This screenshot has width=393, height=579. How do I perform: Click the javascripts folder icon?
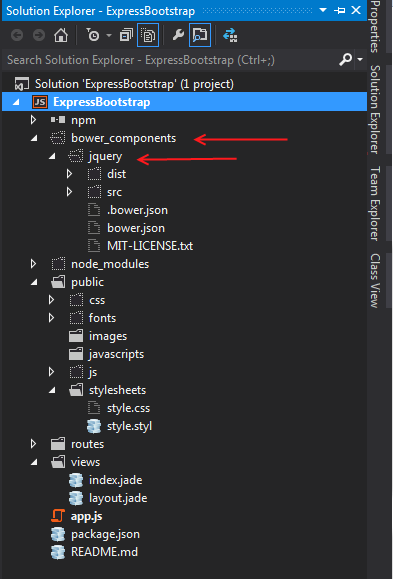76,354
